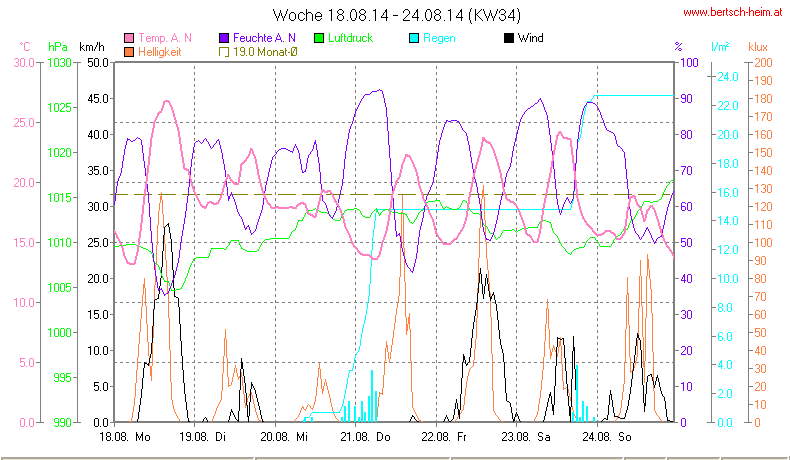Click the 'klux' brightness axis unit
Viewport: 790px width, 460px height.
pos(758,47)
